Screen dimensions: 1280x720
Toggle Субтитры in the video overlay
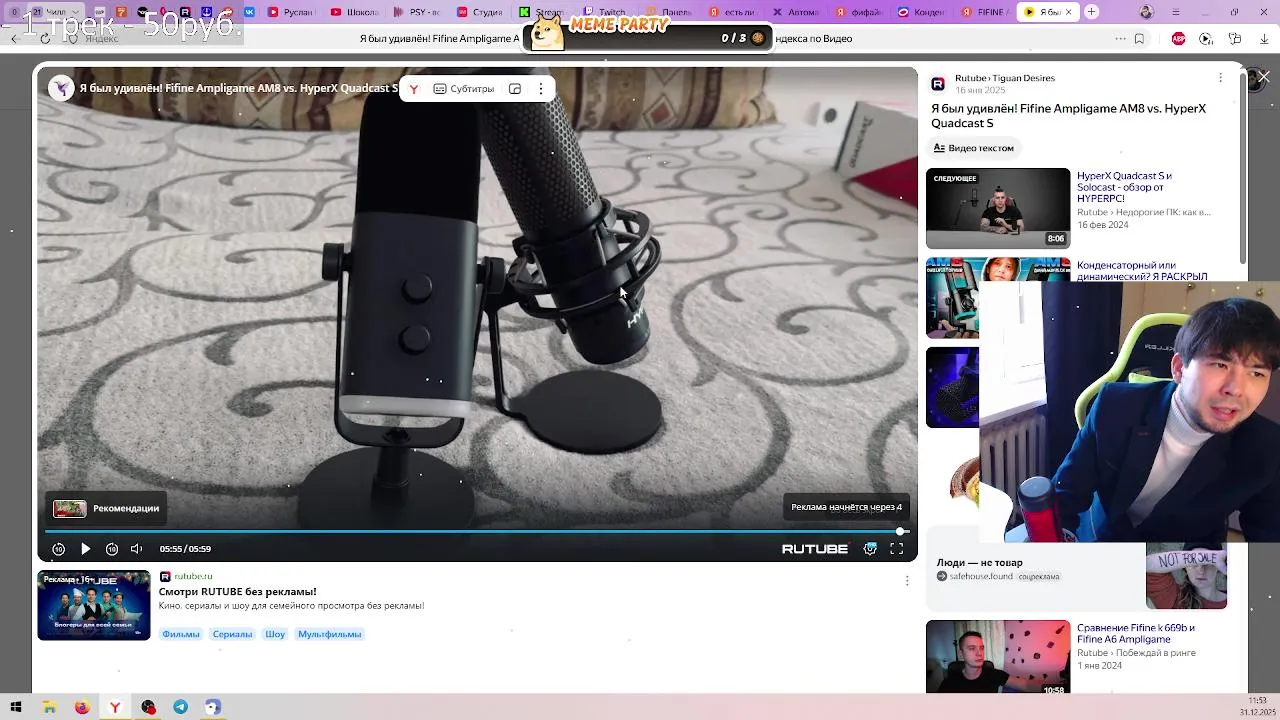[464, 89]
